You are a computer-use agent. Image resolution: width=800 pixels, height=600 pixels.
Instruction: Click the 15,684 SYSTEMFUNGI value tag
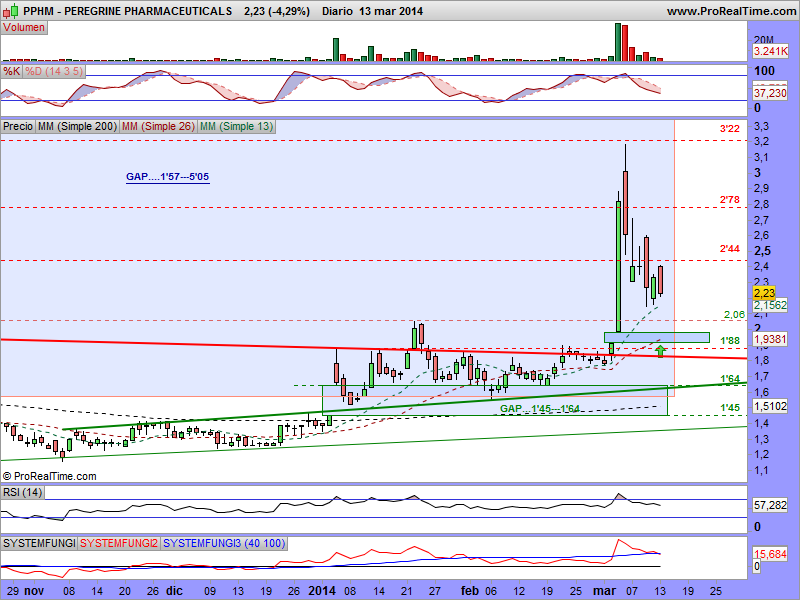[x=770, y=554]
